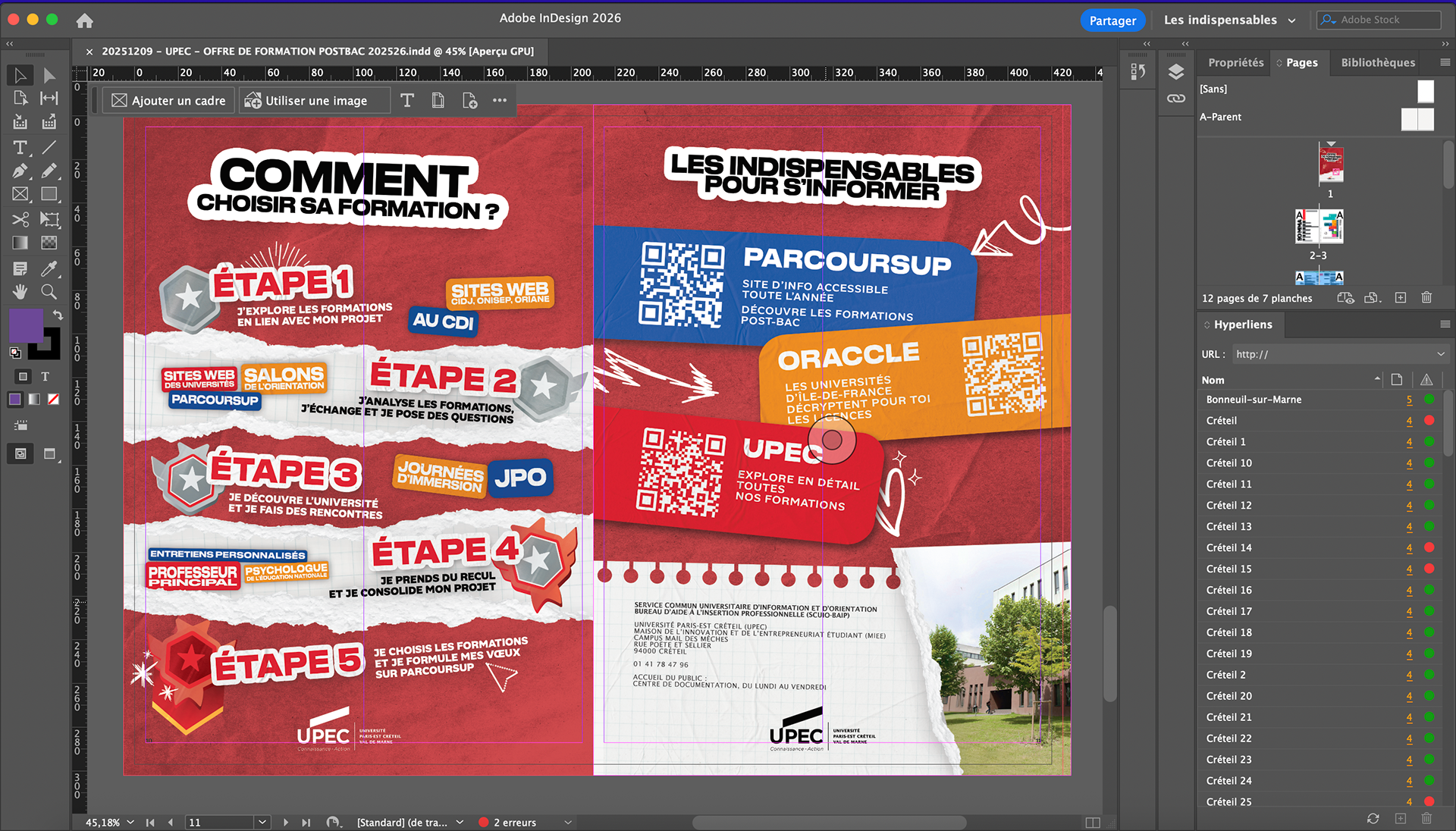Image resolution: width=1456 pixels, height=831 pixels.
Task: Select the Direct Selection tool
Action: click(x=49, y=75)
